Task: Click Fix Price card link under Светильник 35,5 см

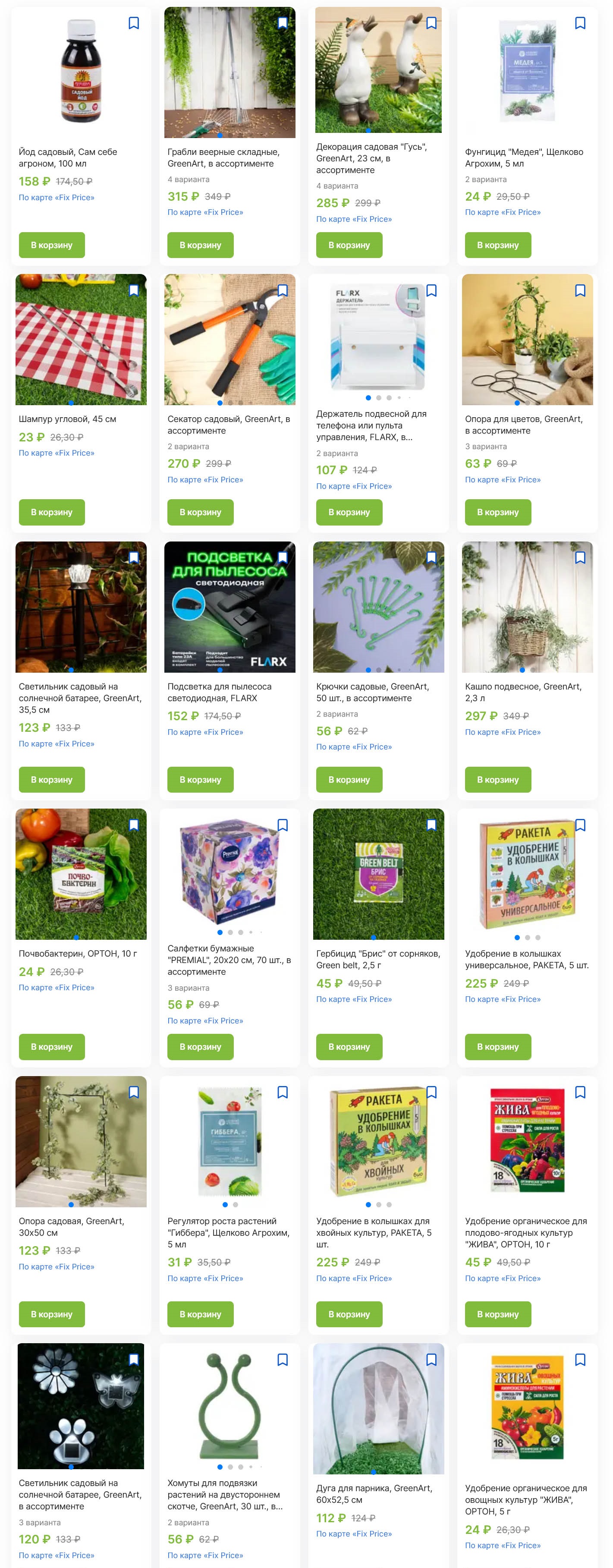Action: point(57,744)
